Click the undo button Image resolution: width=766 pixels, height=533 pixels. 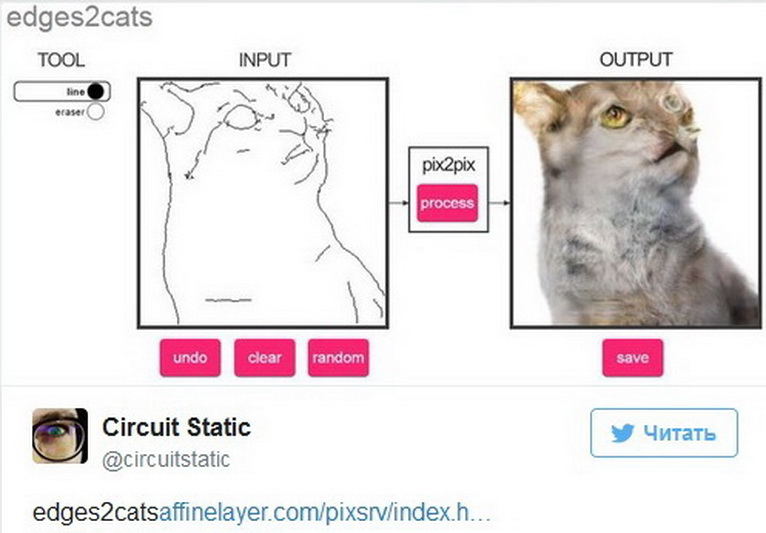tap(189, 358)
